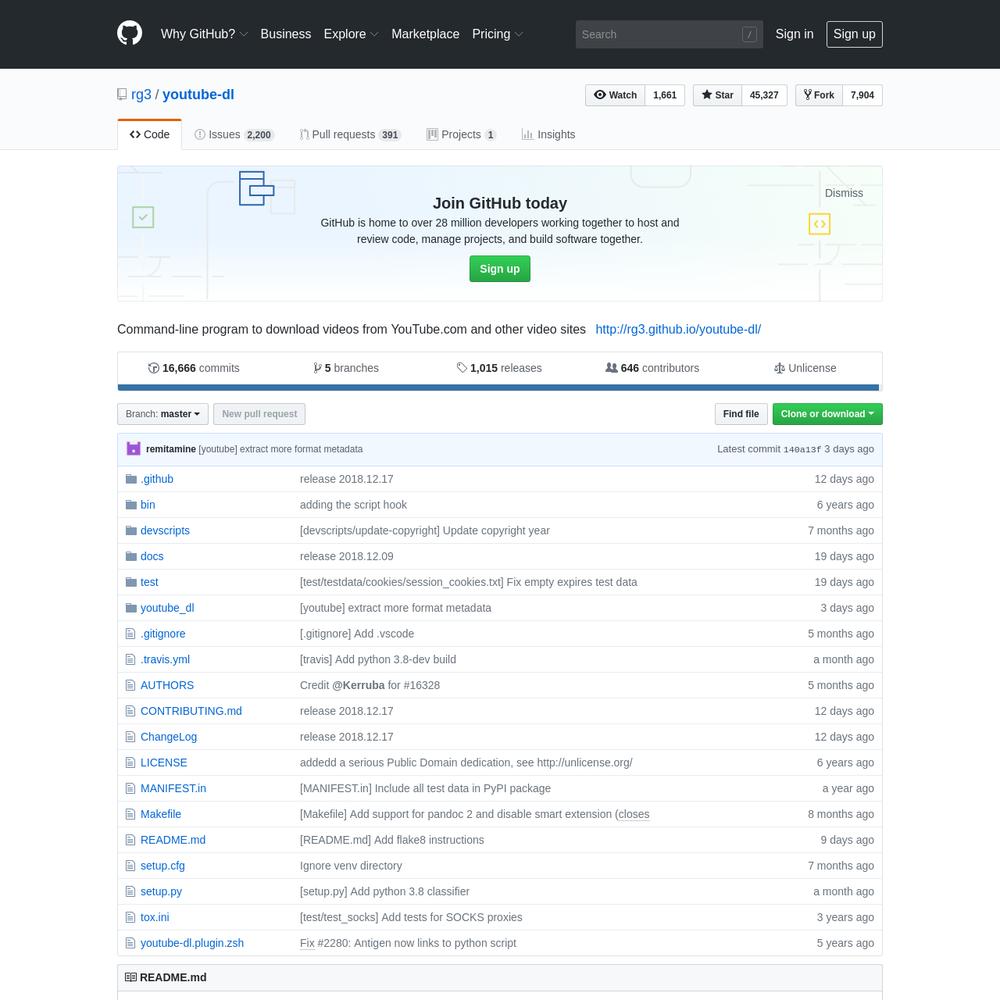The width and height of the screenshot is (1000, 1000).
Task: Click the yellow code brackets icon in banner
Action: 820,224
